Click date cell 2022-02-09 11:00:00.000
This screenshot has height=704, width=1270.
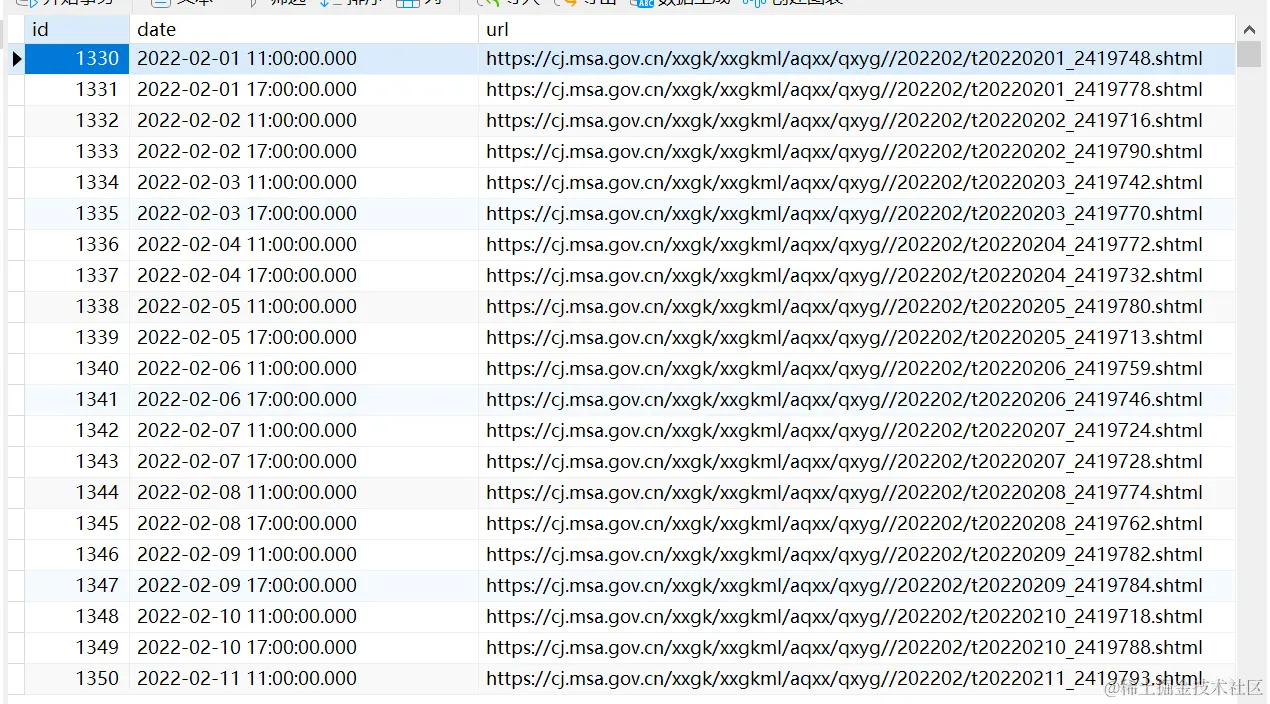click(x=304, y=555)
